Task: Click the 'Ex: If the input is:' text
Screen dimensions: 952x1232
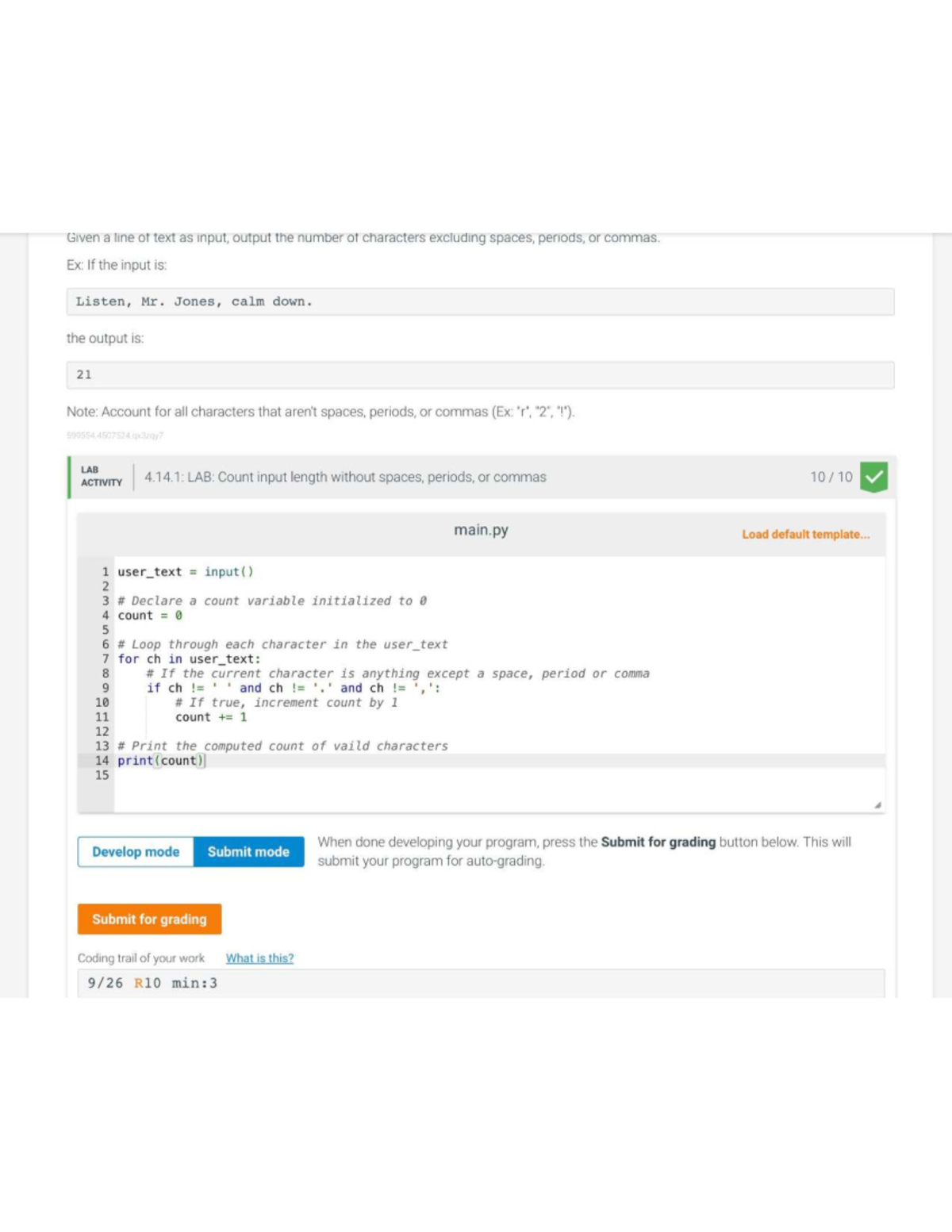Action: click(117, 265)
